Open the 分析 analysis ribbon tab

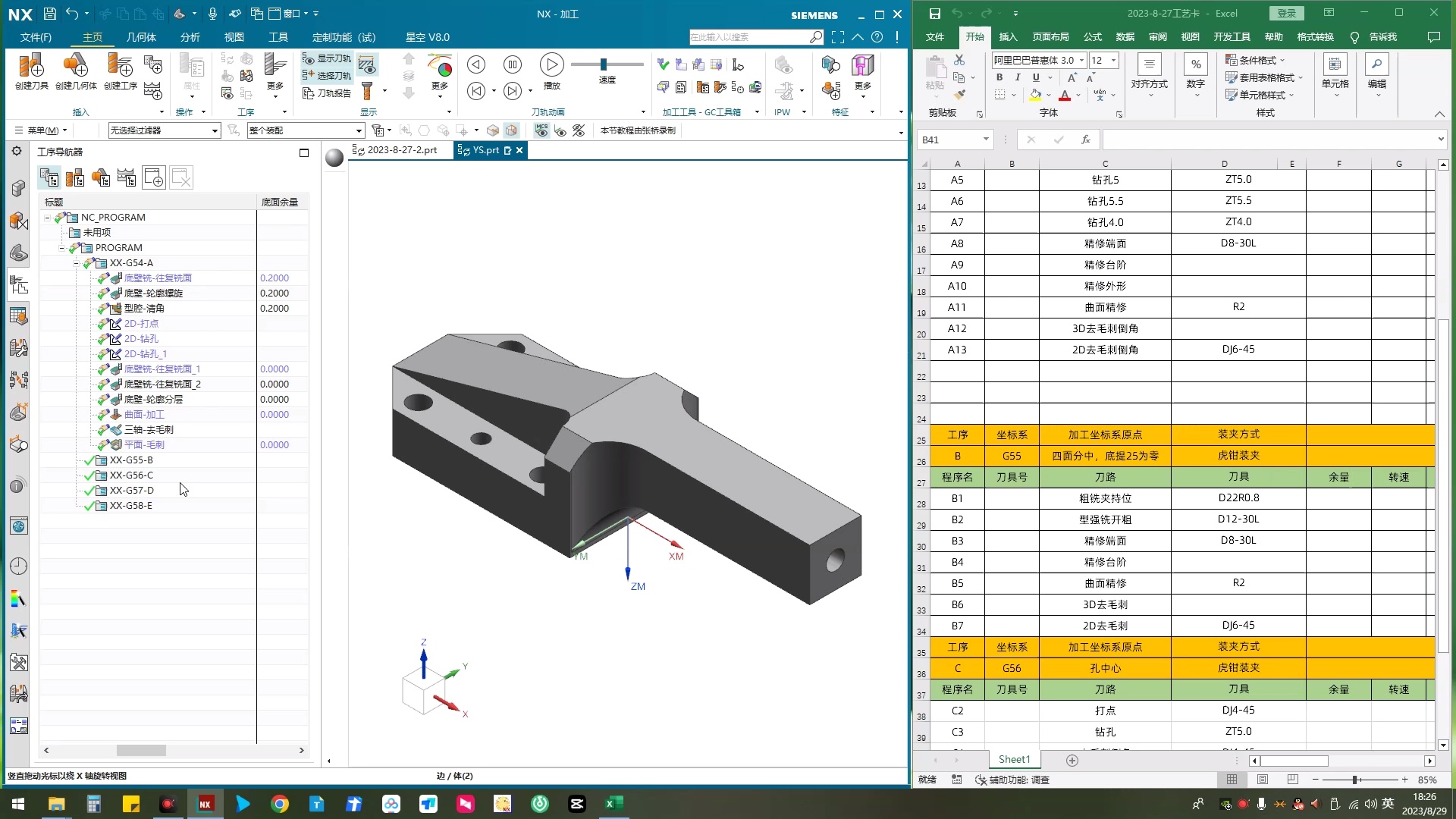click(x=190, y=37)
